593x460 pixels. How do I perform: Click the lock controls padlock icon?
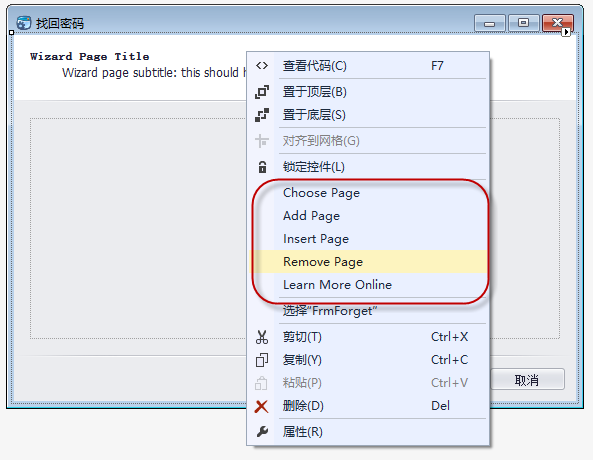point(262,167)
